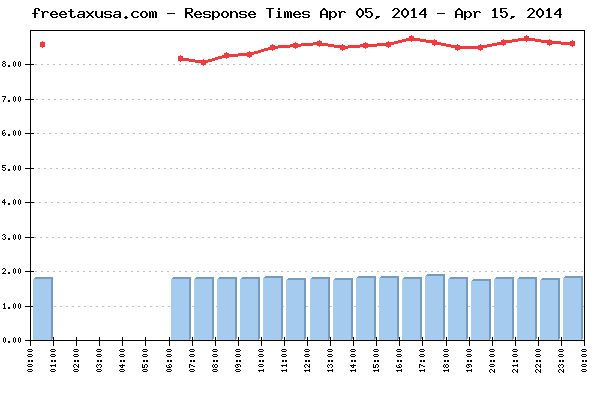Select the blue bar between 10:00 and 11:00

click(273, 308)
